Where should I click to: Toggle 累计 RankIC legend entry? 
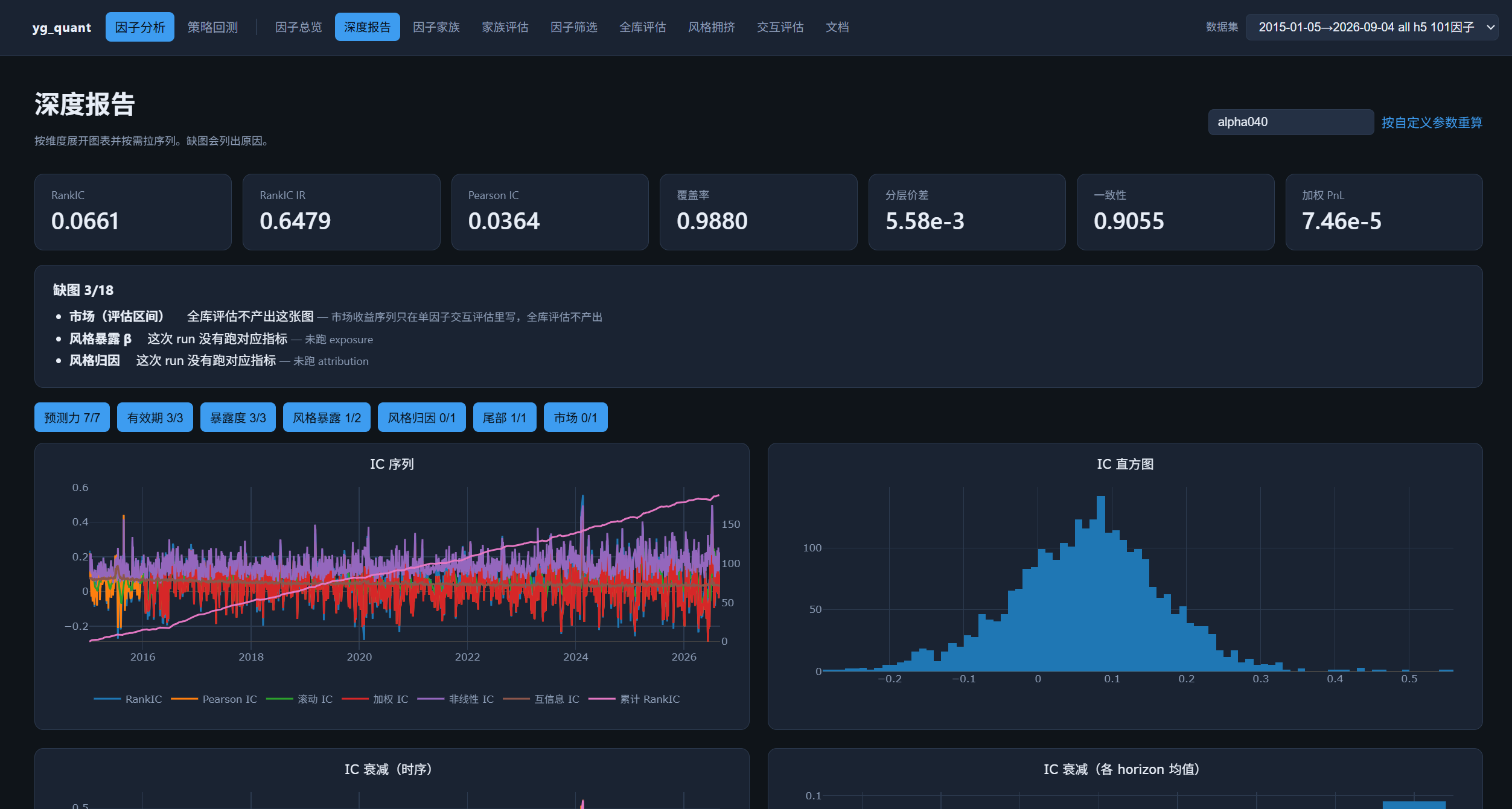(x=634, y=699)
